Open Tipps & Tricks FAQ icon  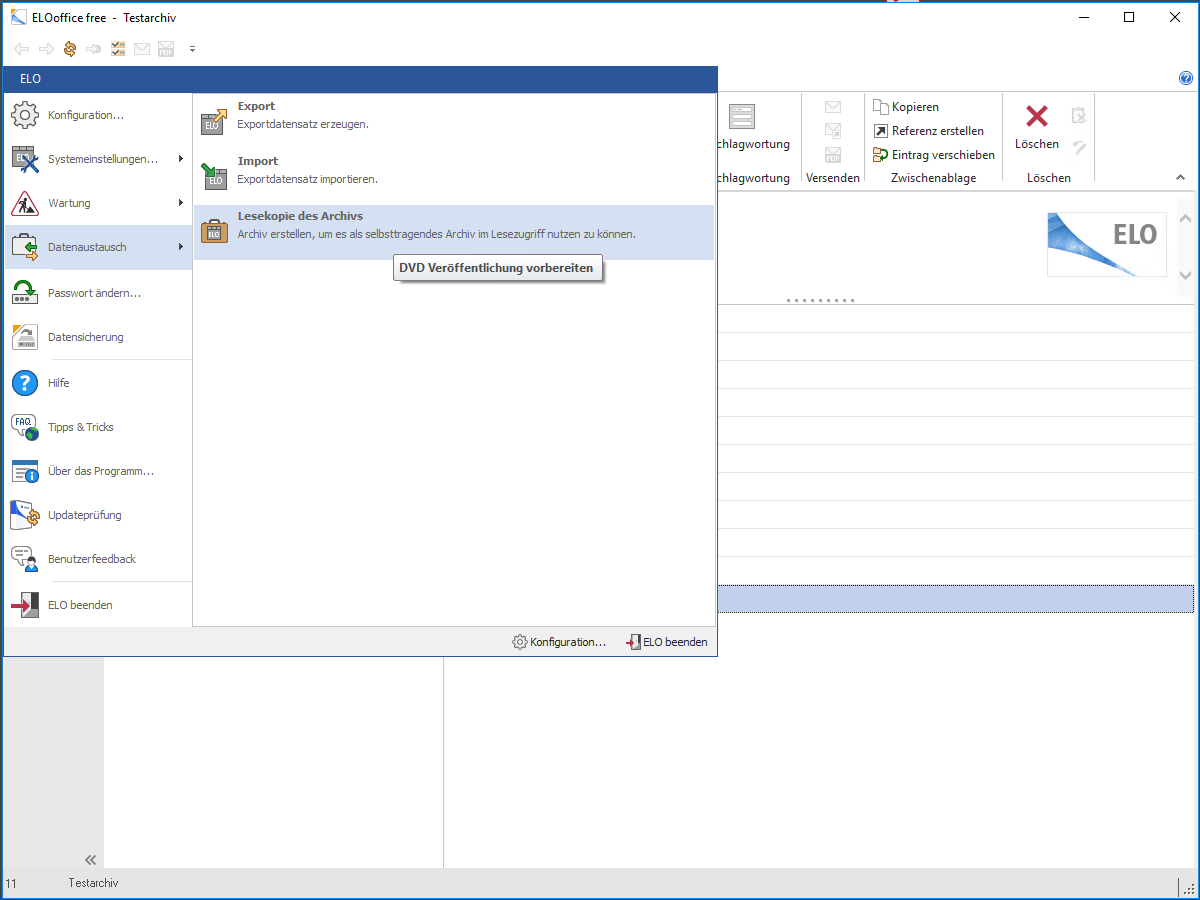coord(25,427)
